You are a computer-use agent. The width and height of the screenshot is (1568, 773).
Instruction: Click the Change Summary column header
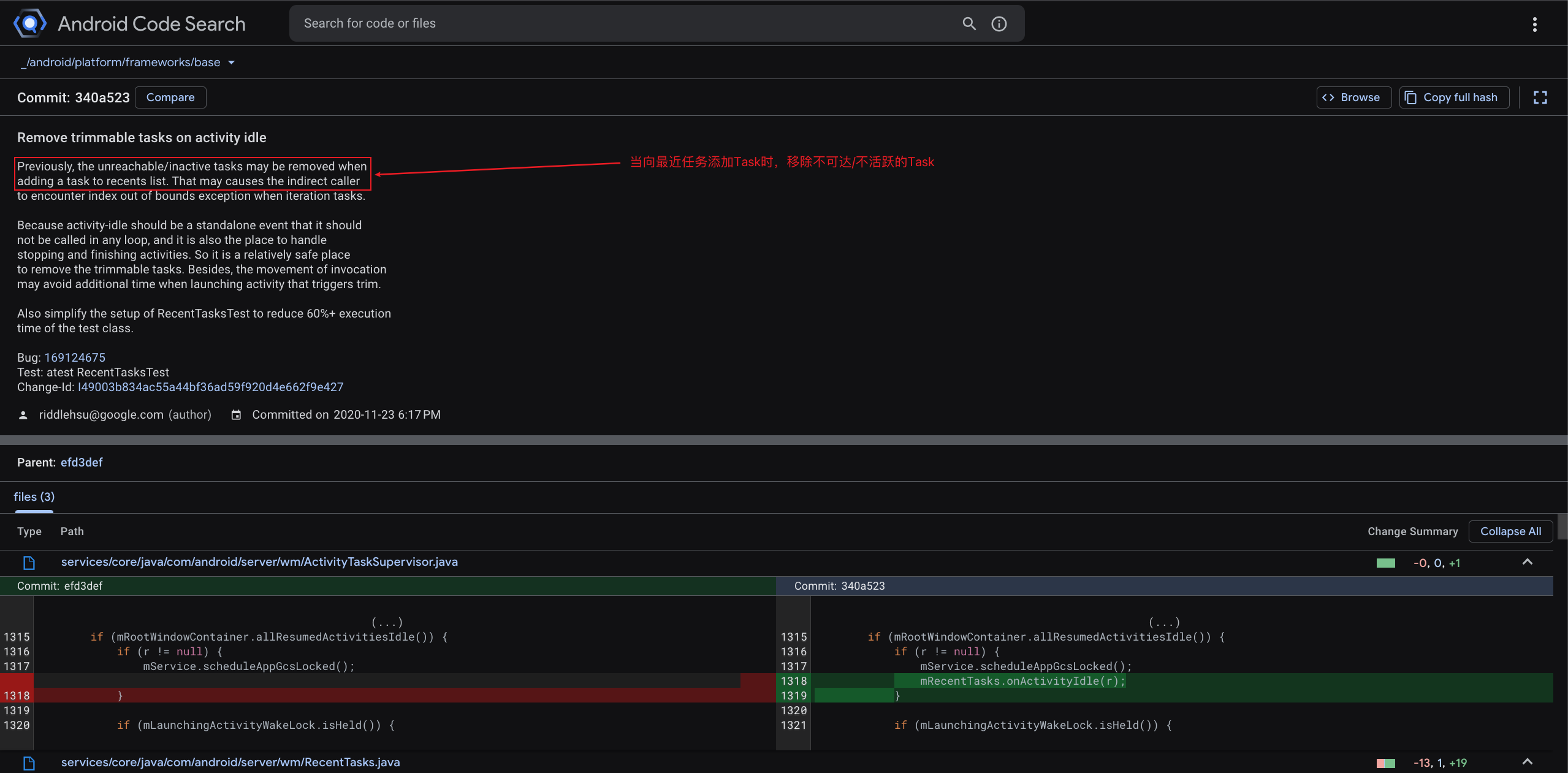pyautogui.click(x=1412, y=531)
